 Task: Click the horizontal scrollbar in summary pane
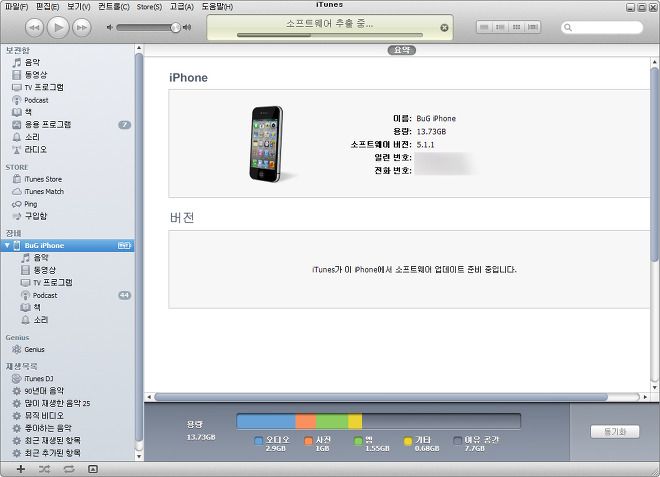click(x=381, y=397)
